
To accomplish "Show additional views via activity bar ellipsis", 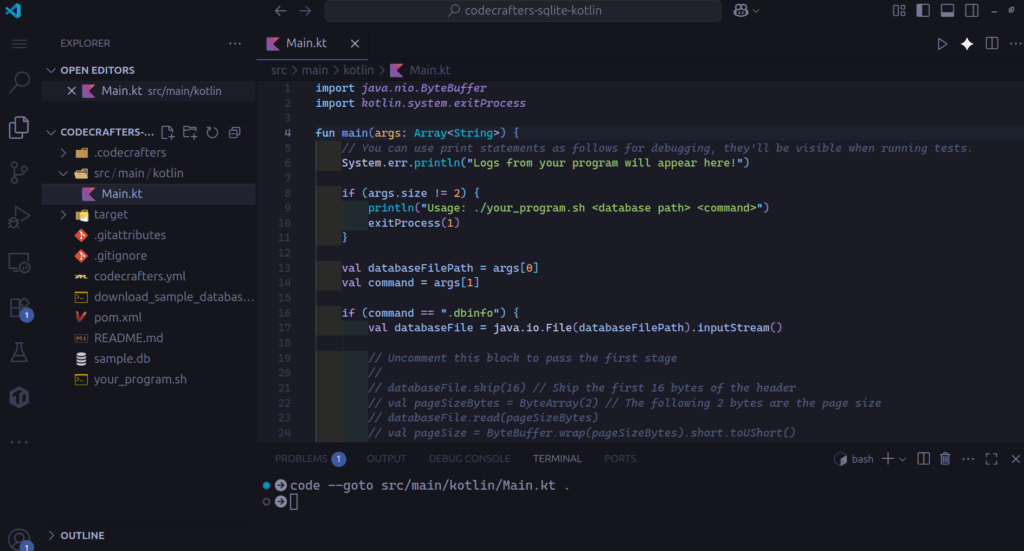I will pos(20,442).
